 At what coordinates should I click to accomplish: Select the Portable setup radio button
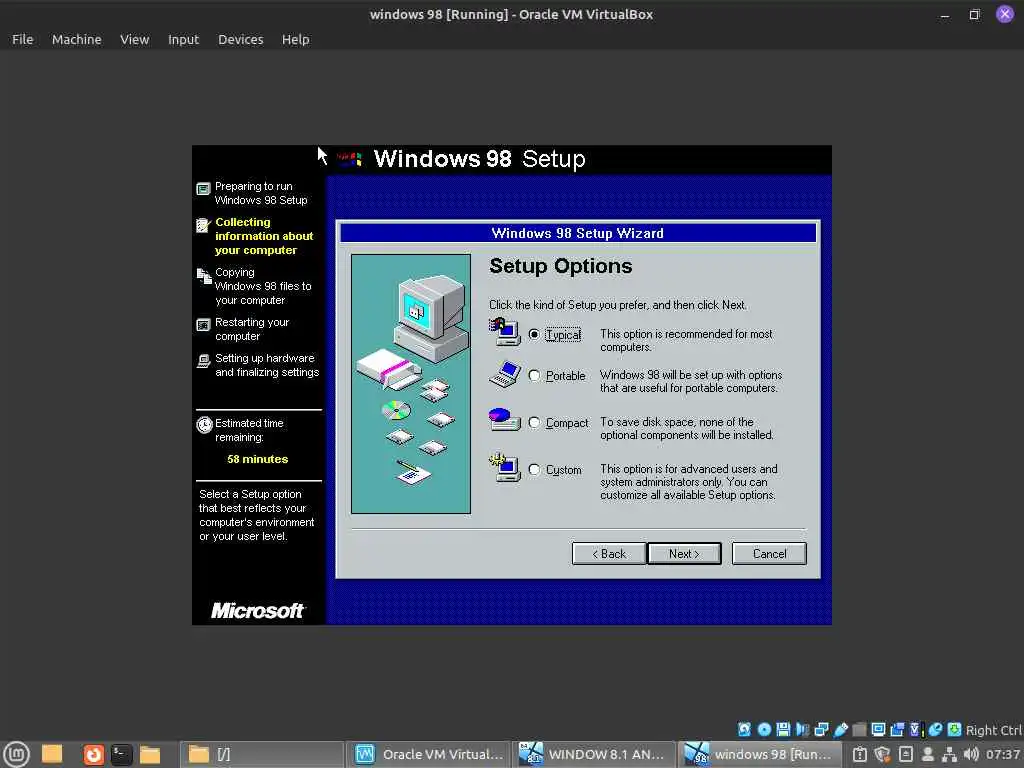click(x=534, y=376)
